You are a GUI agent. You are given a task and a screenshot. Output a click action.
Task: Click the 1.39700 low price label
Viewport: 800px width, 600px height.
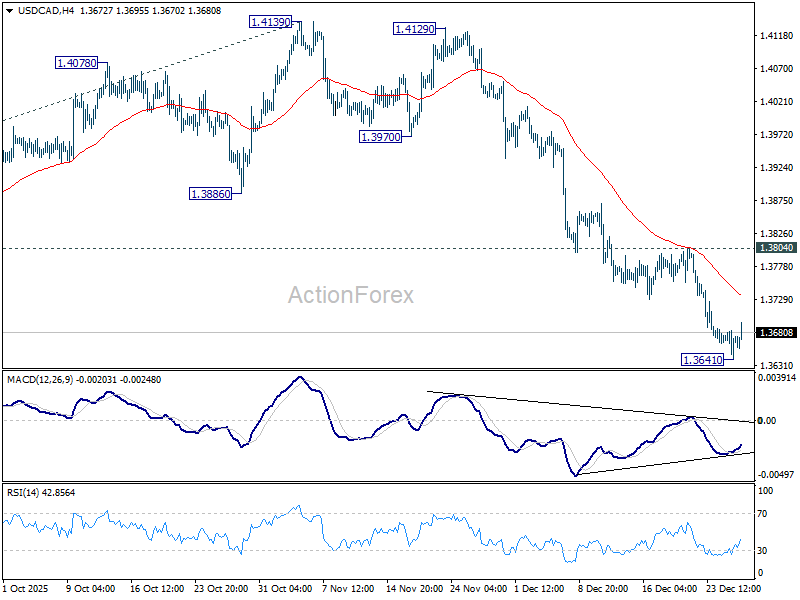381,137
